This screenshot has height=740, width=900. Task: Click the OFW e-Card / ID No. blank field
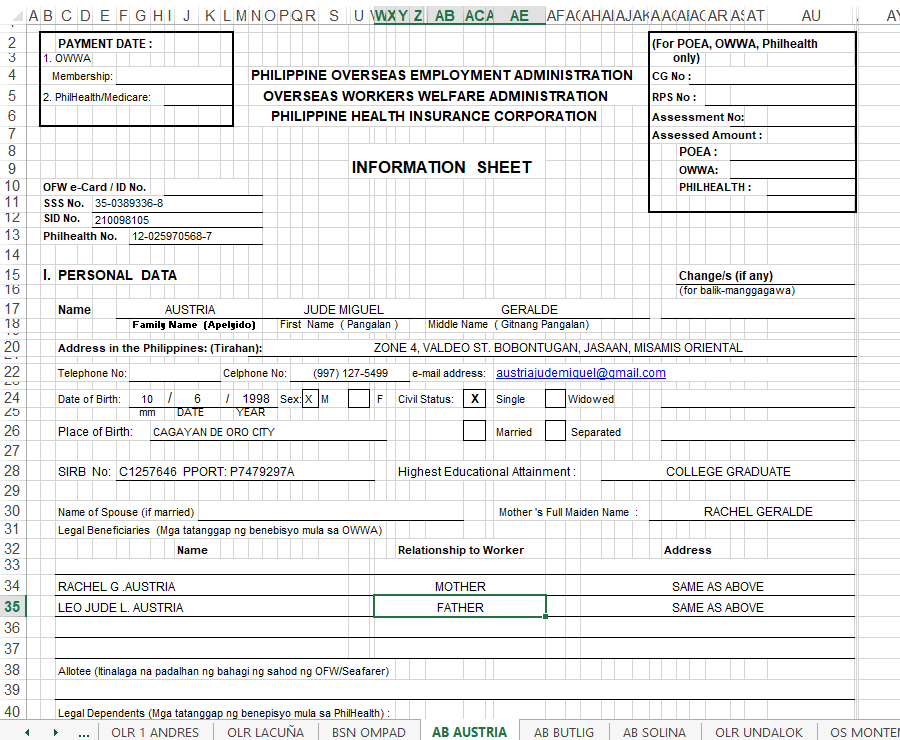pos(213,187)
